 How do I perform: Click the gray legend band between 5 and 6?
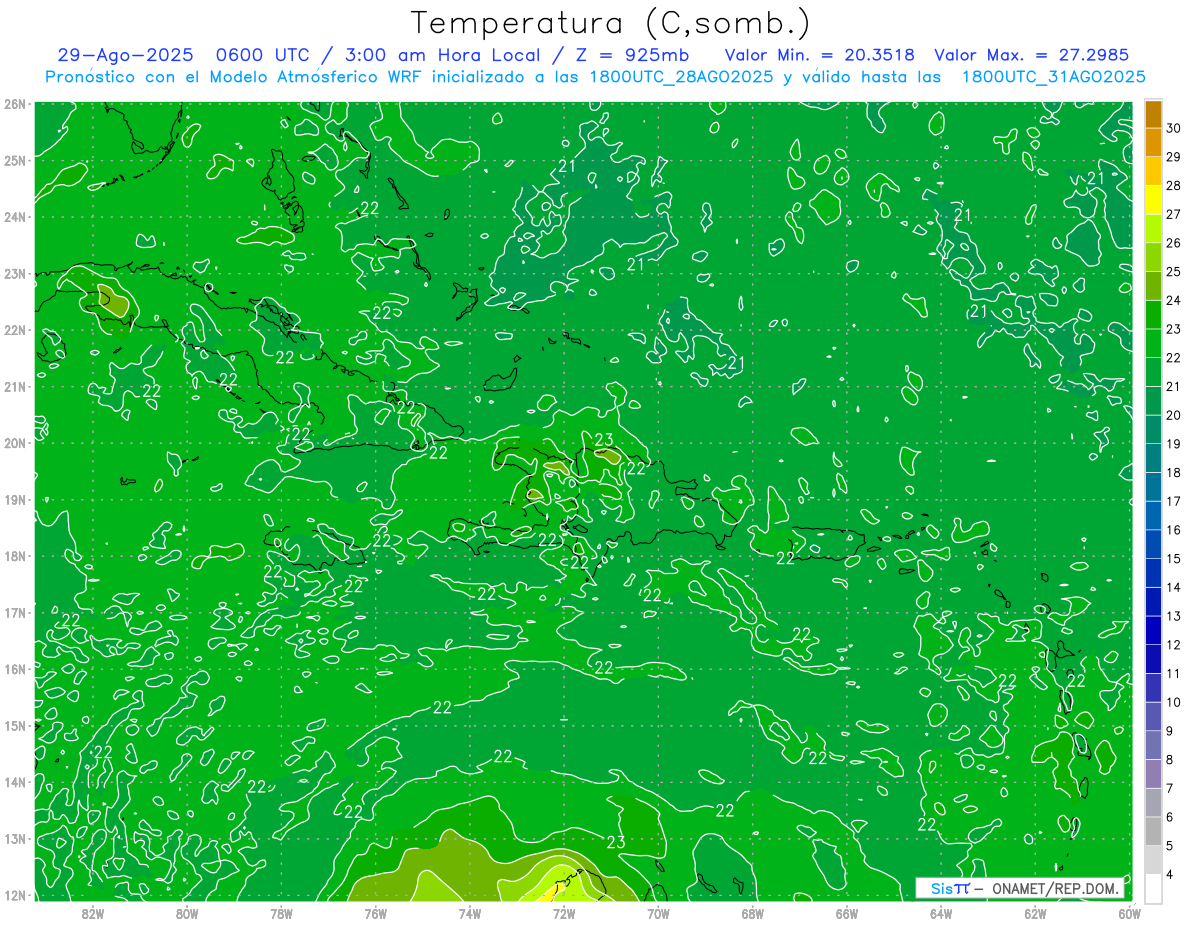tap(1153, 831)
